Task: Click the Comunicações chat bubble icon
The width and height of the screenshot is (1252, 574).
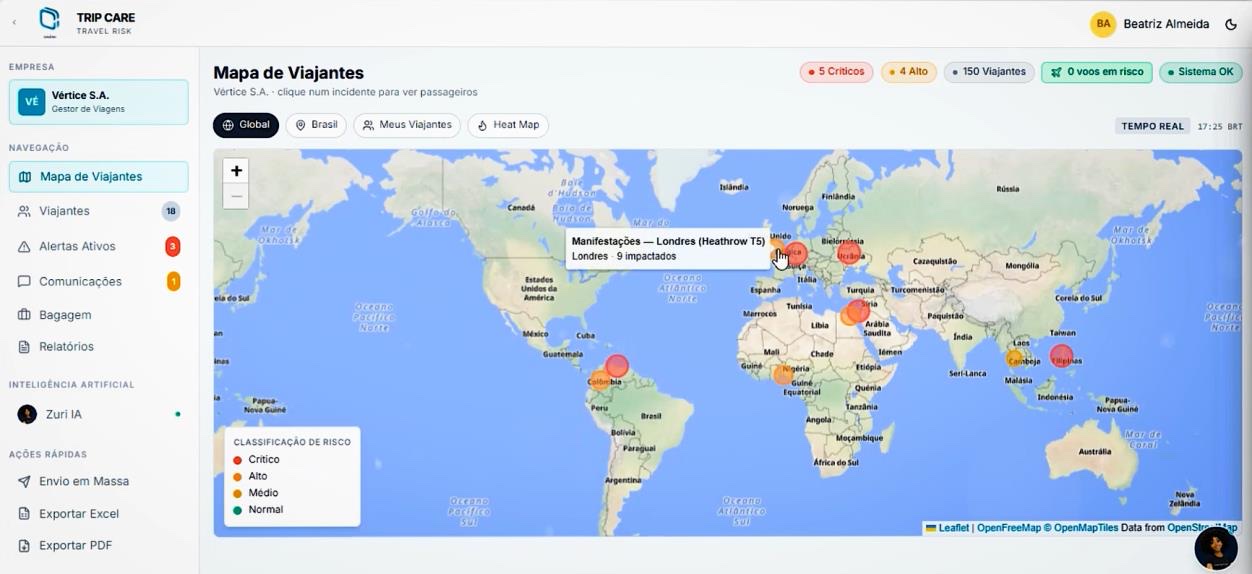Action: [x=24, y=281]
